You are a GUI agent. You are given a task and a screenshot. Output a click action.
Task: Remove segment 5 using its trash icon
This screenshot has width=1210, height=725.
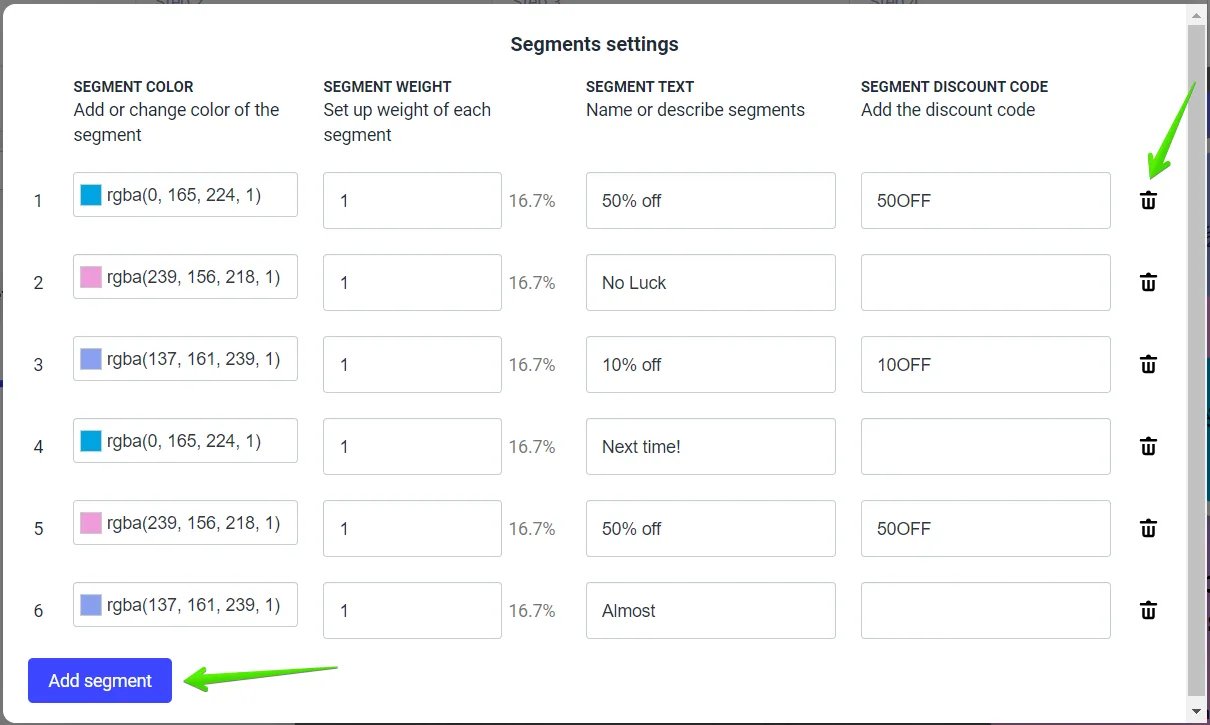(1148, 528)
